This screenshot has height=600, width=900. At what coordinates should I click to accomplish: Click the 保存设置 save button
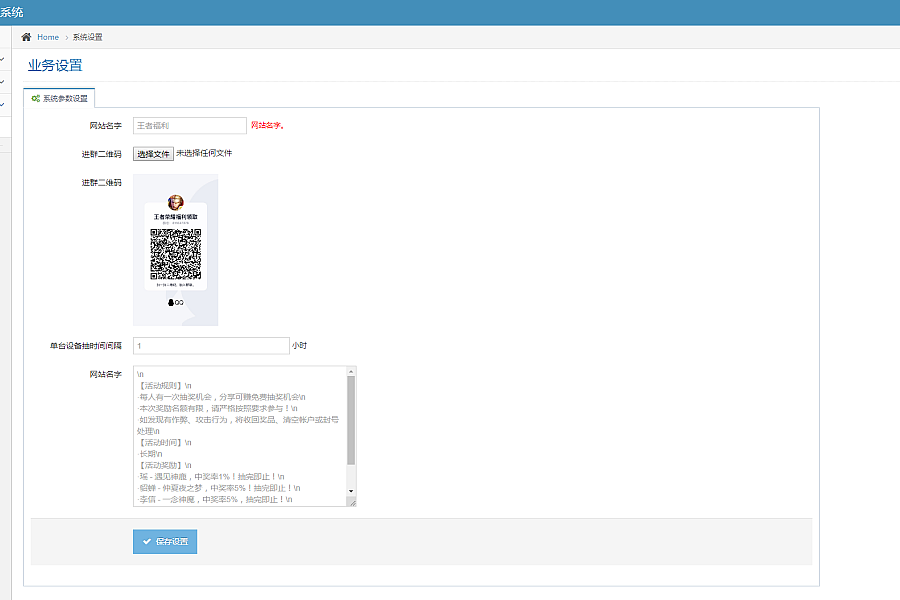click(x=165, y=541)
